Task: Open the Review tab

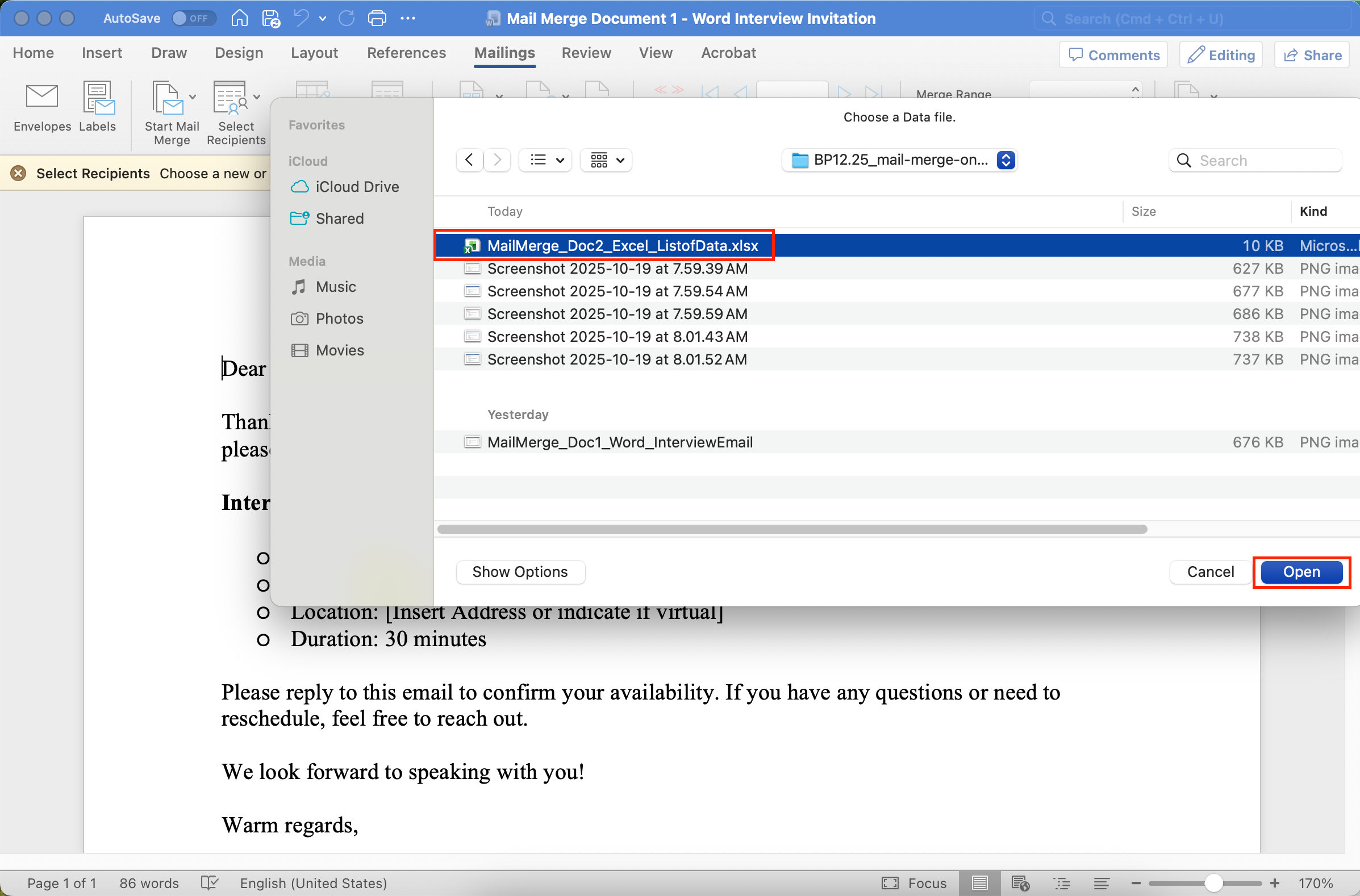Action: 586,53
